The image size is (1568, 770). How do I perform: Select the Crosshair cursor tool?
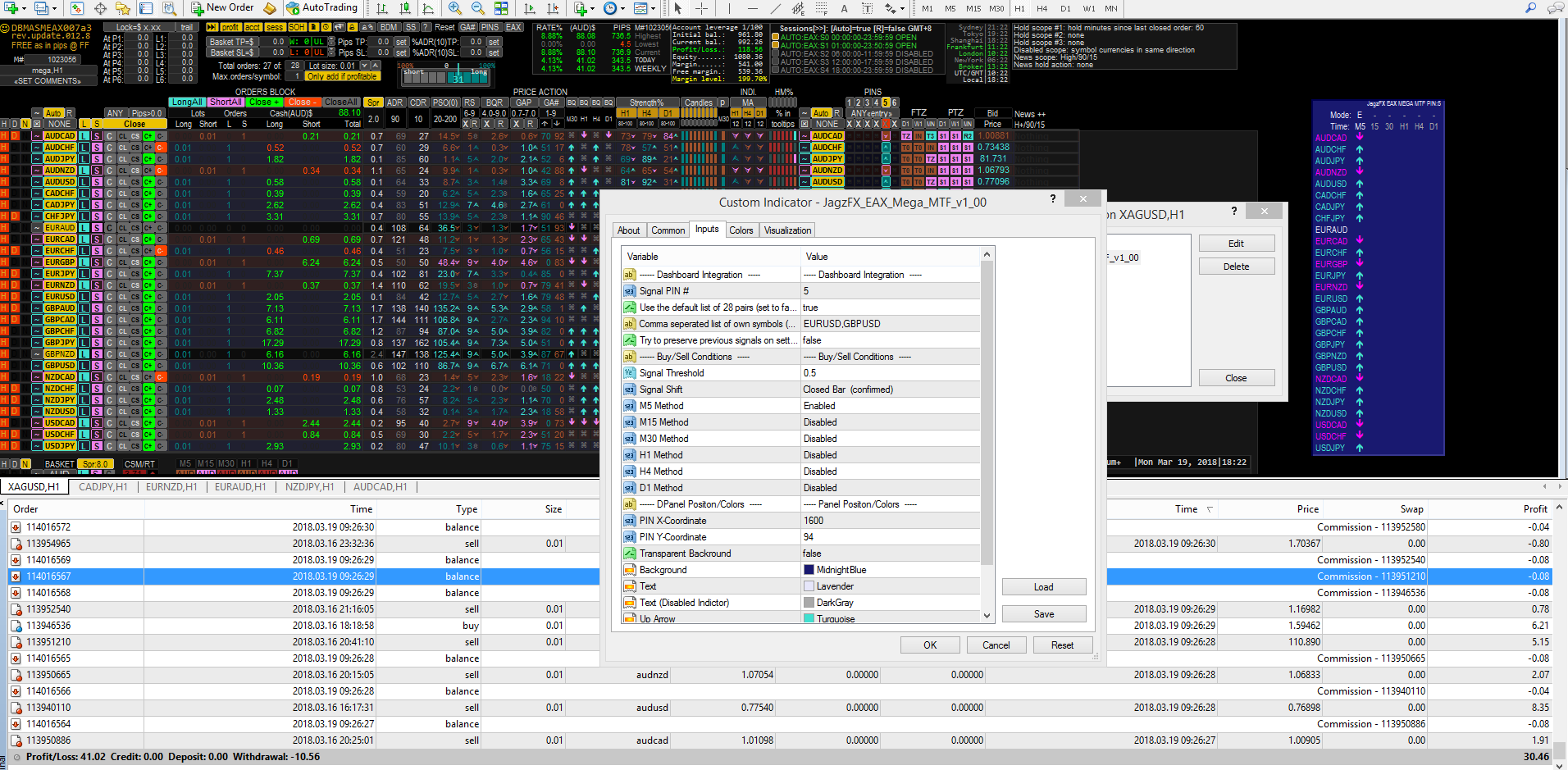click(702, 8)
